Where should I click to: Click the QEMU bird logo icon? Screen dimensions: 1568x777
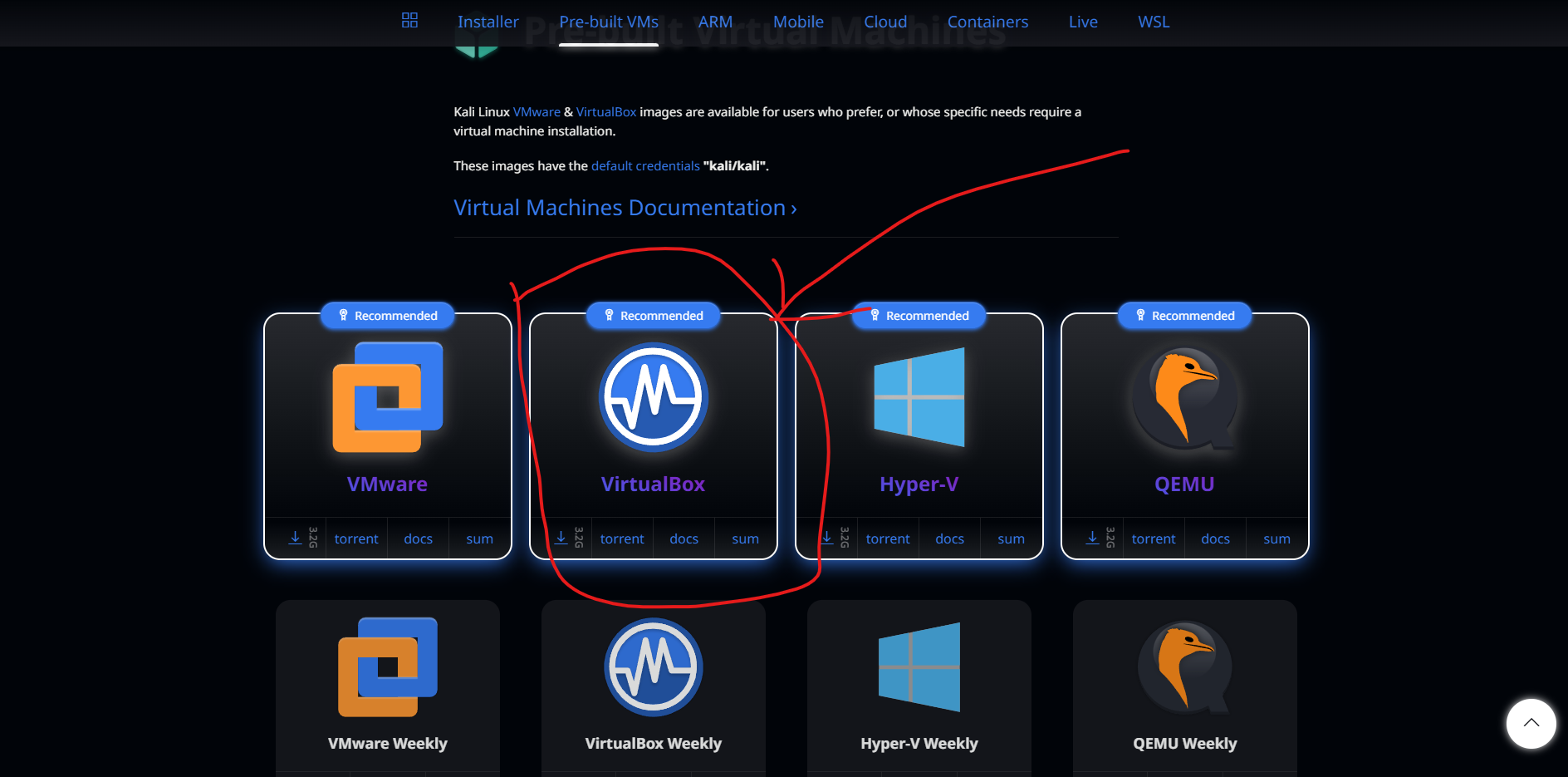point(1185,397)
